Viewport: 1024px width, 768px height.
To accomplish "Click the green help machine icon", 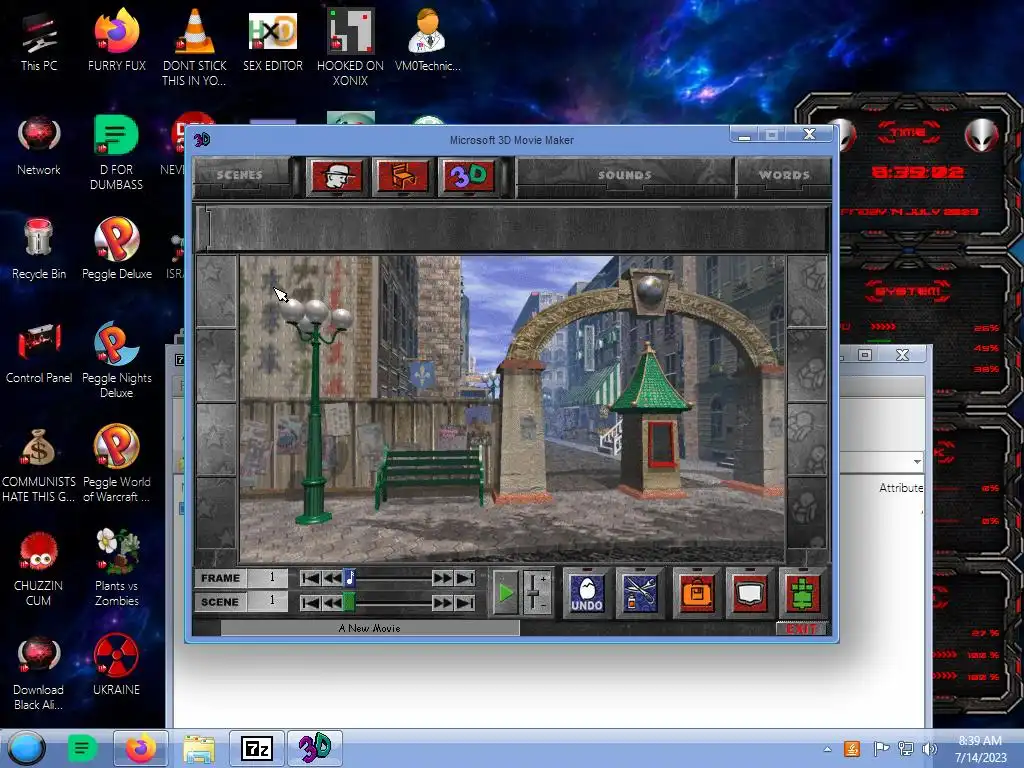I will coord(803,593).
